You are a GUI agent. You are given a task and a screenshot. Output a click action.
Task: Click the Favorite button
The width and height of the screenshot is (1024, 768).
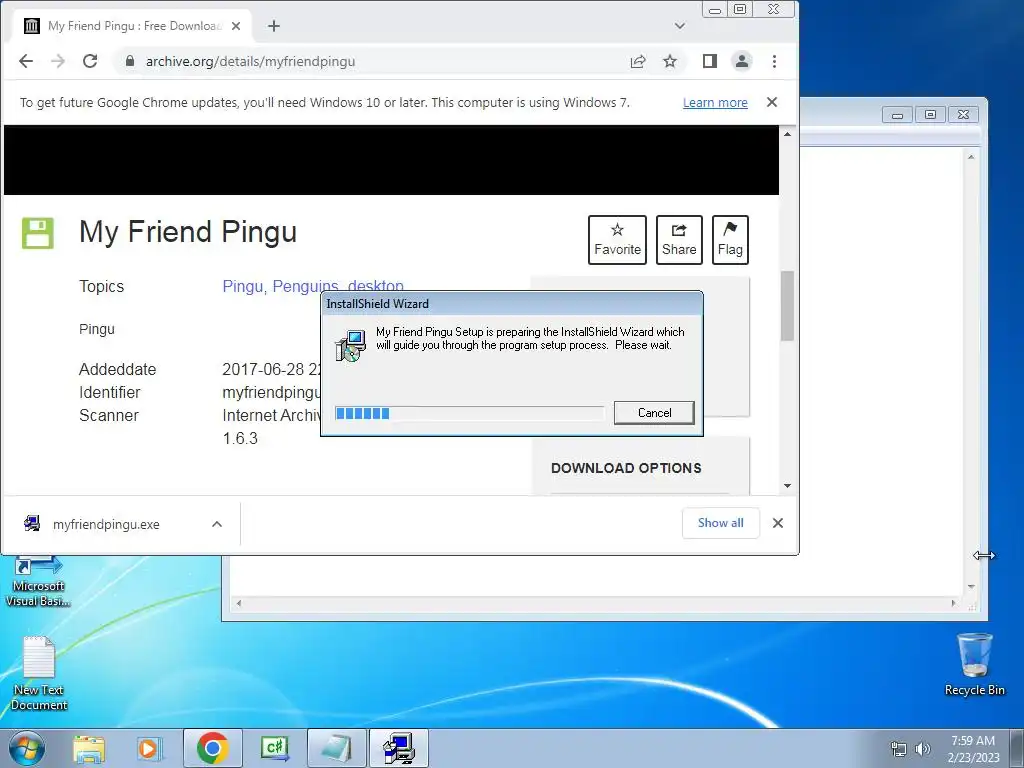pos(617,240)
